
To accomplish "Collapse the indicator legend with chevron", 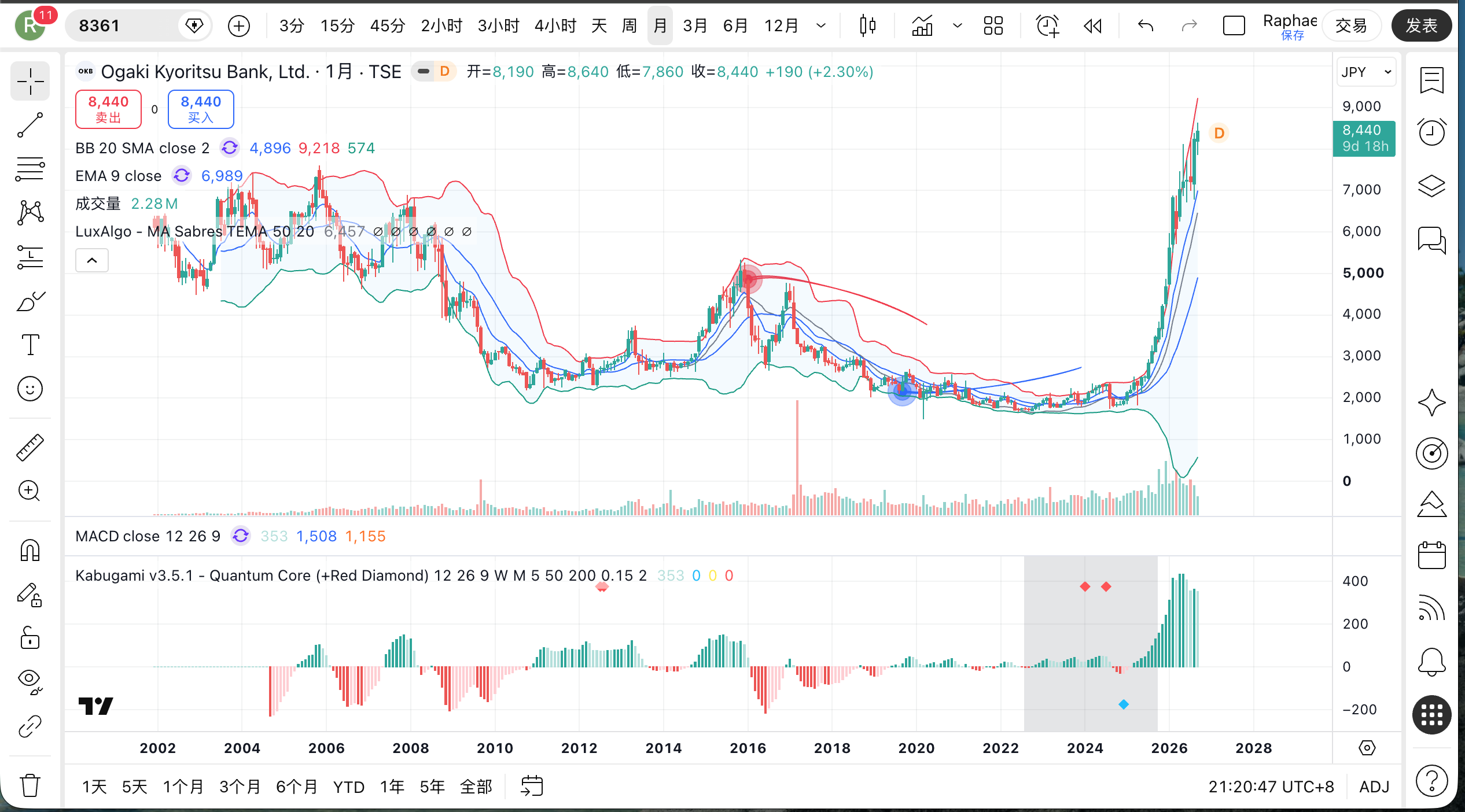I will click(x=92, y=260).
